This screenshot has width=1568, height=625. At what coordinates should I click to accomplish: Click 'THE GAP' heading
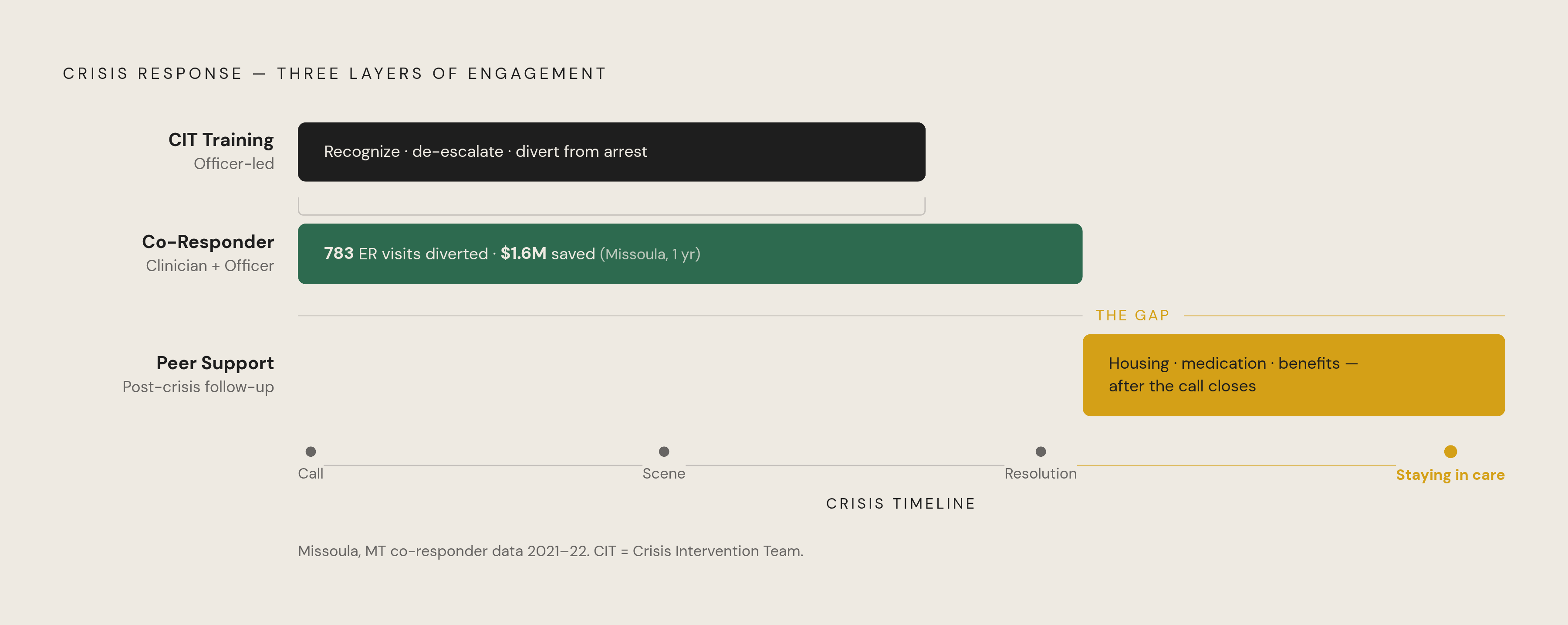(x=1133, y=316)
